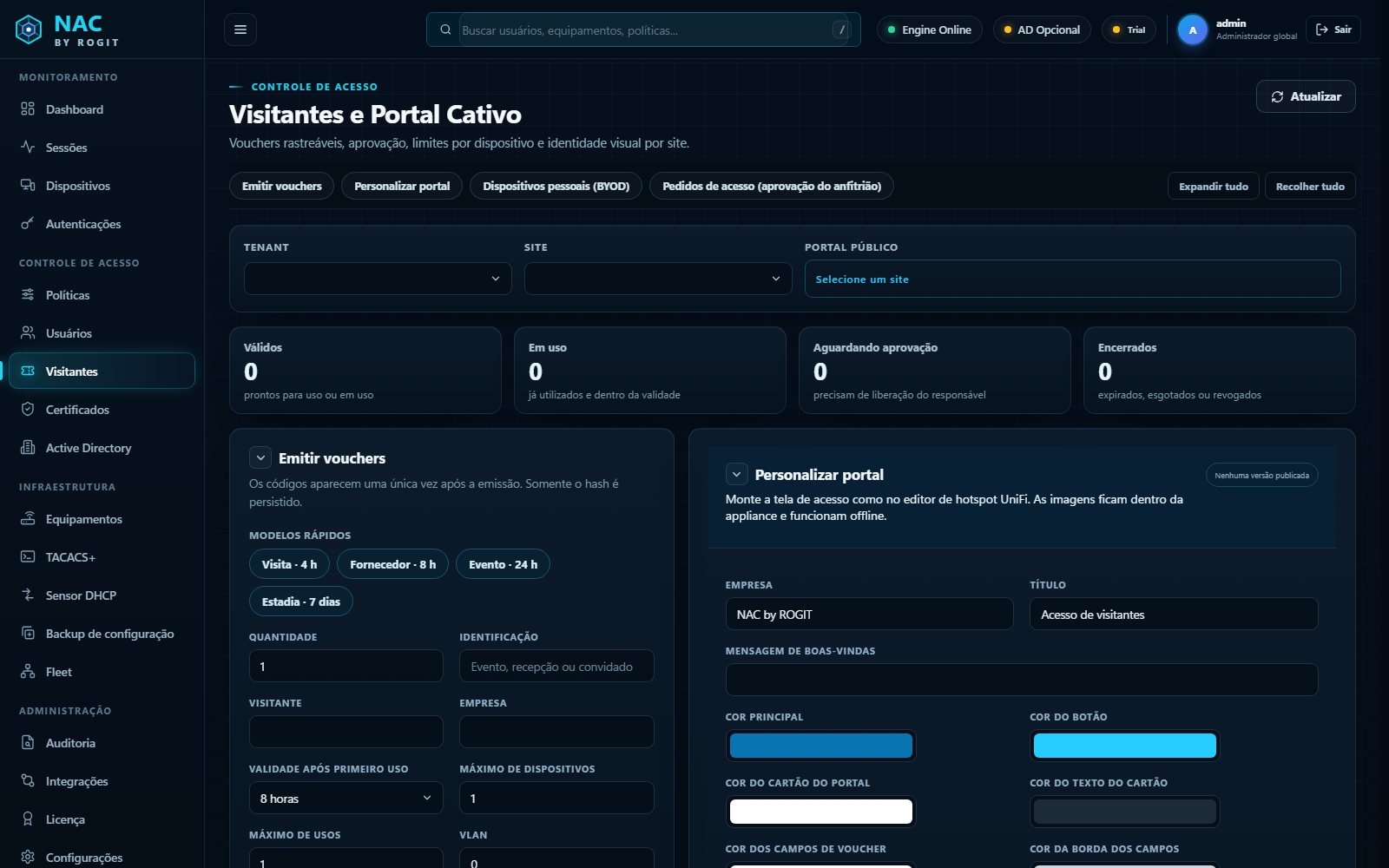Click the Sensor DHCP arrows icon
This screenshot has width=1389, height=868.
tap(28, 595)
